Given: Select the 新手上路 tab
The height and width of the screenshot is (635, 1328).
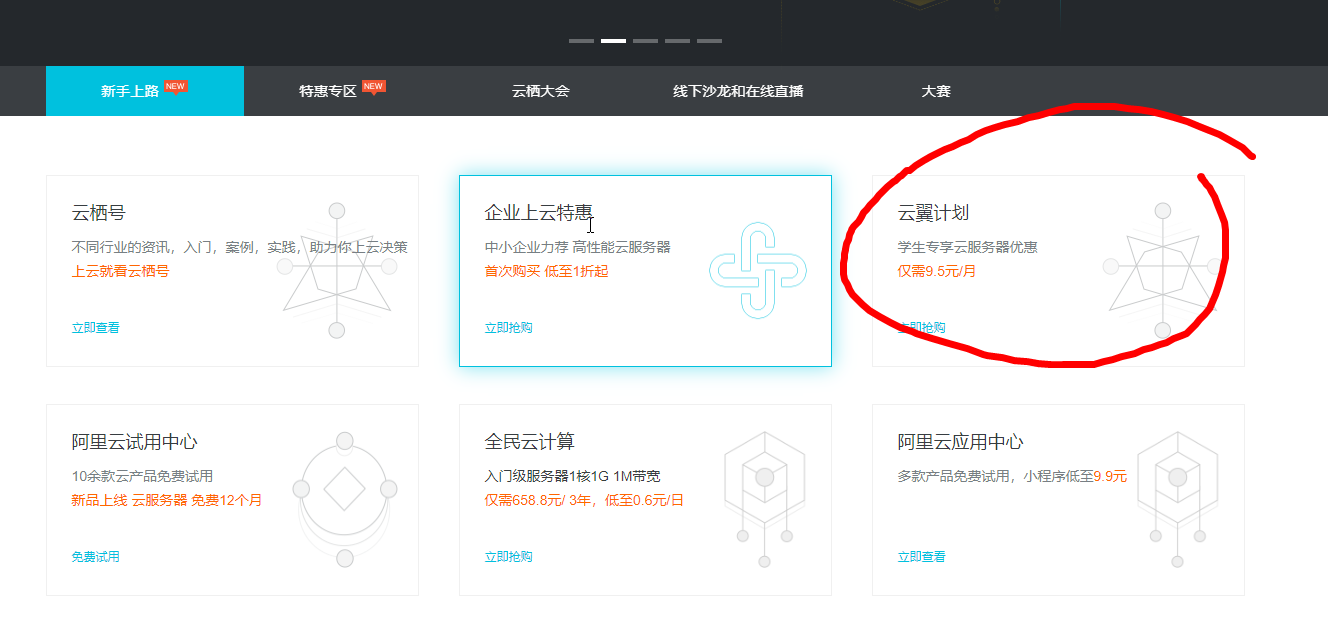Looking at the screenshot, I should pos(145,91).
